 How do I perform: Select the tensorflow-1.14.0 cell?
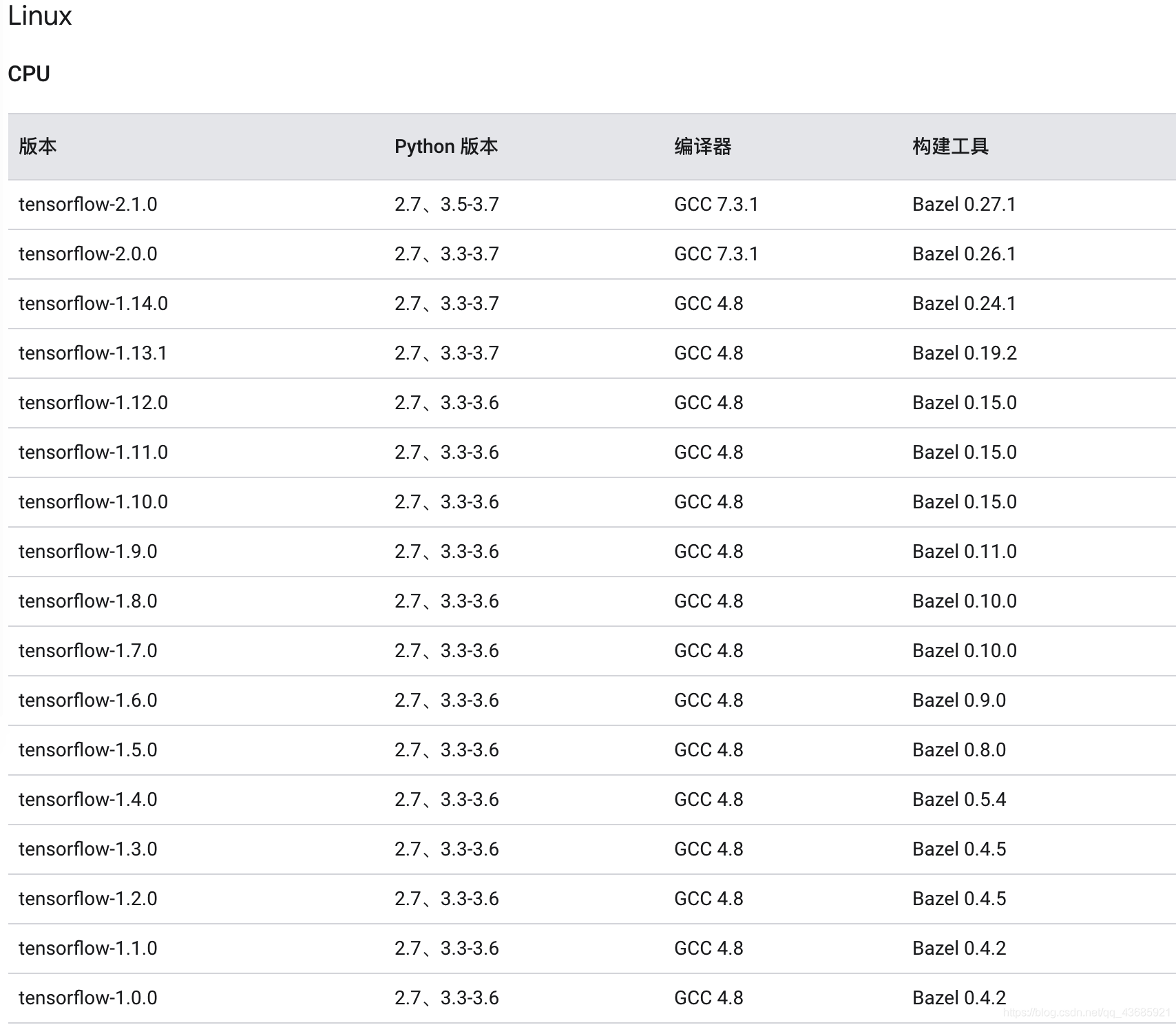[x=94, y=304]
